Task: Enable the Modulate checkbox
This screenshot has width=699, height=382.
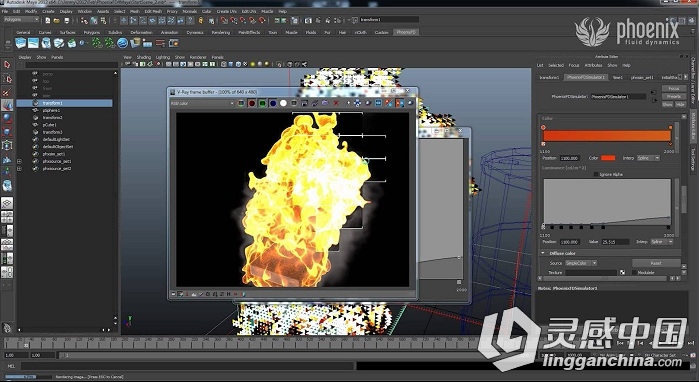Action: point(634,272)
